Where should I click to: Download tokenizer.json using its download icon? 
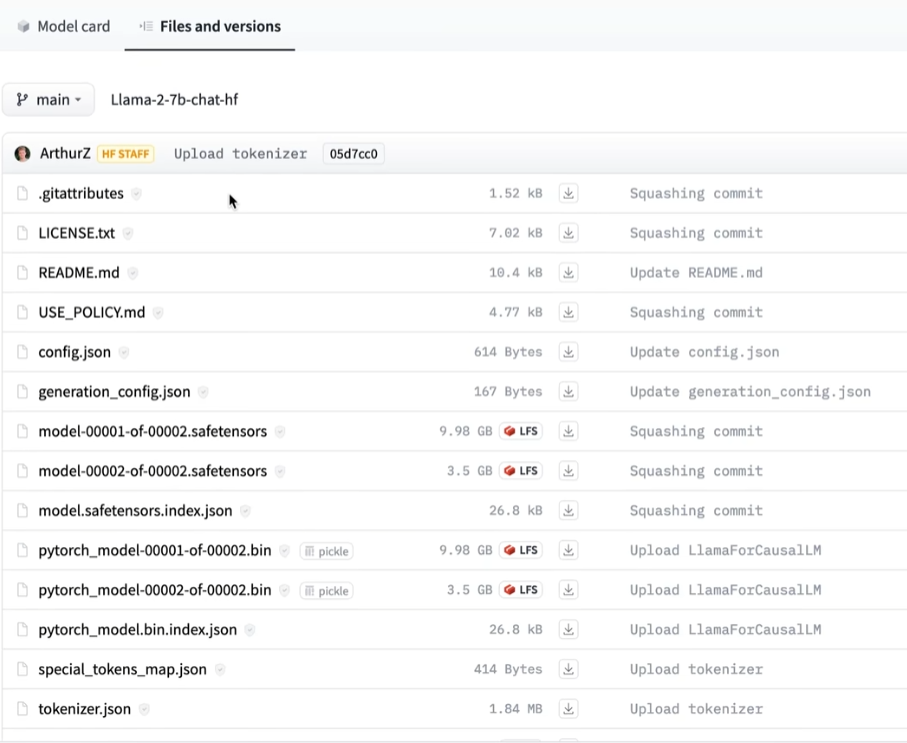[568, 709]
